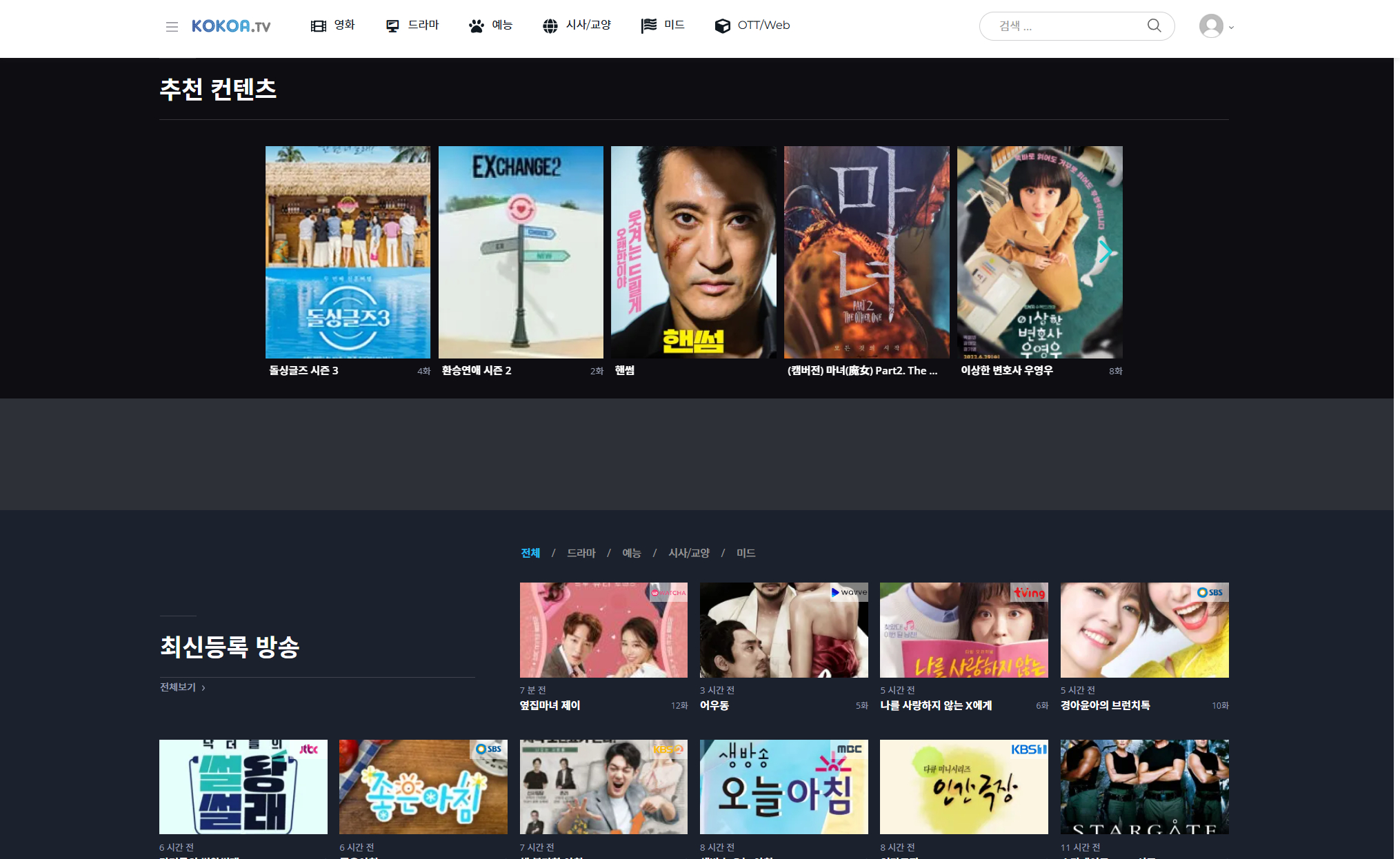Open the EXCHANGE2 poster
Viewport: 1400px width, 859px height.
[x=521, y=252]
